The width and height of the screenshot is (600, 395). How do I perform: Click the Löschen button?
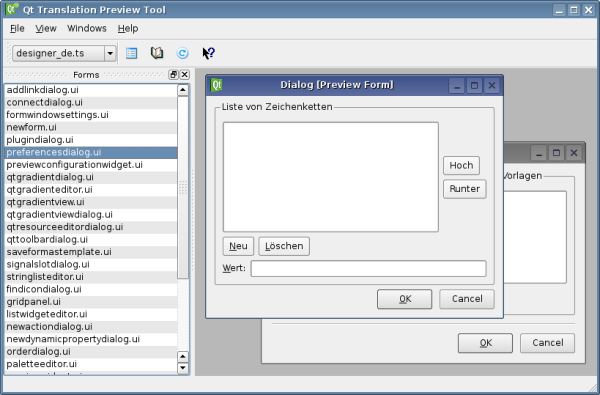coord(284,246)
